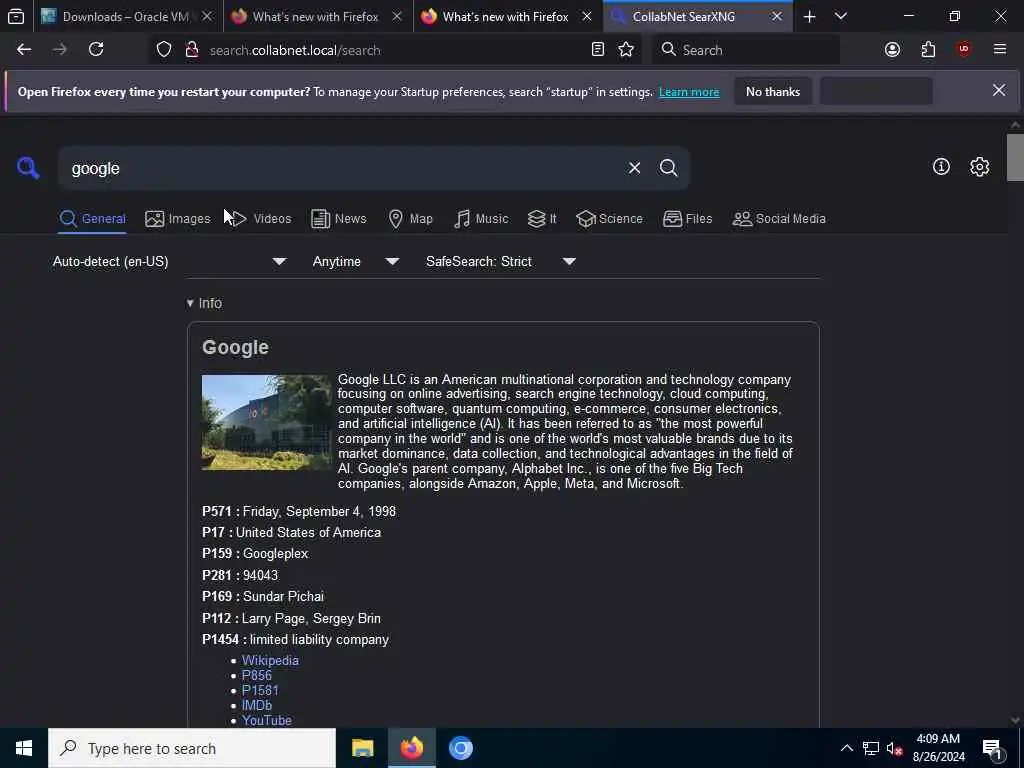Go to SearXNG home logo
Viewport: 1024px width, 768px height.
28,168
